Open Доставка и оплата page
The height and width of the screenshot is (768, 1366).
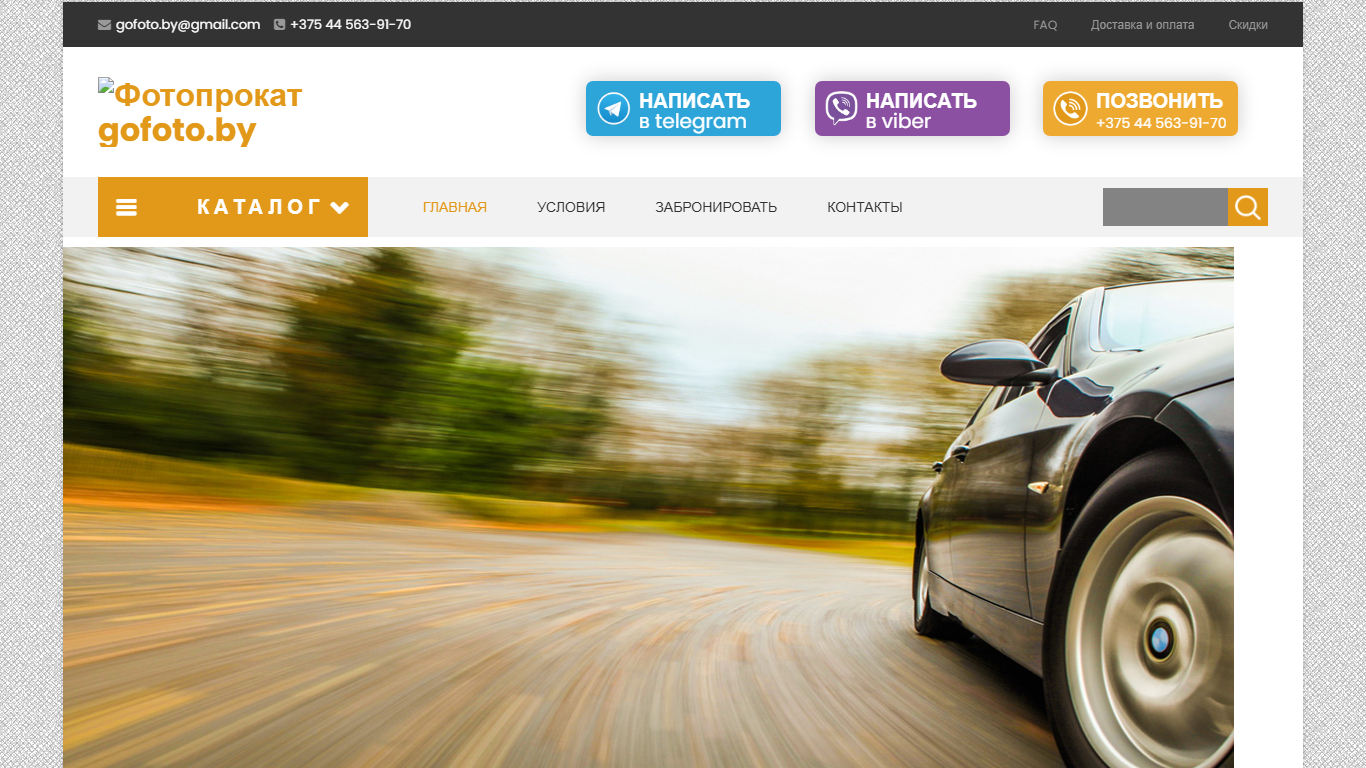(x=1142, y=25)
